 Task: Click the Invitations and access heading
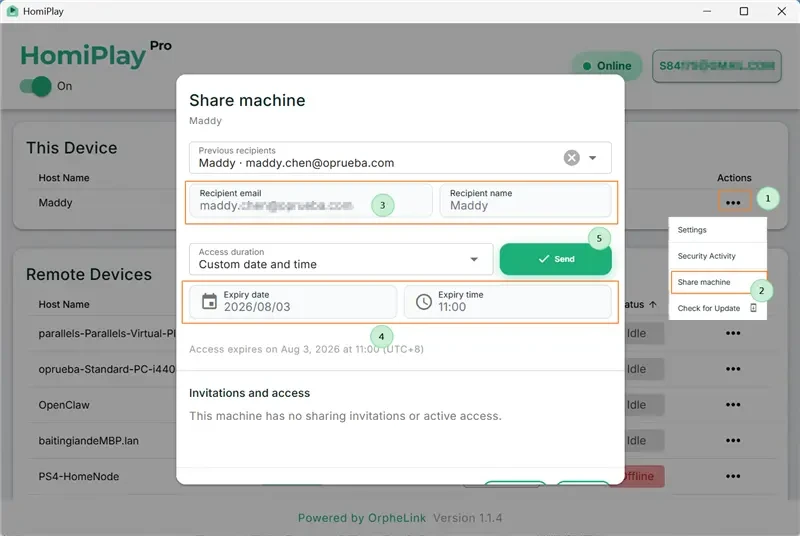pyautogui.click(x=249, y=393)
